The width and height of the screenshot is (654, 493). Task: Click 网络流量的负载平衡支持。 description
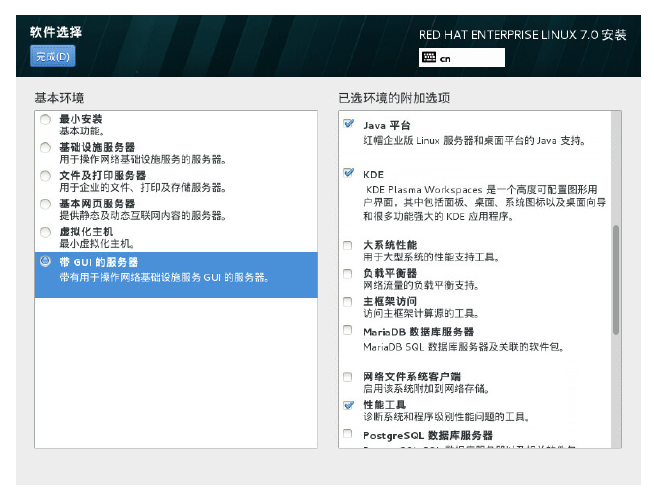coord(421,285)
